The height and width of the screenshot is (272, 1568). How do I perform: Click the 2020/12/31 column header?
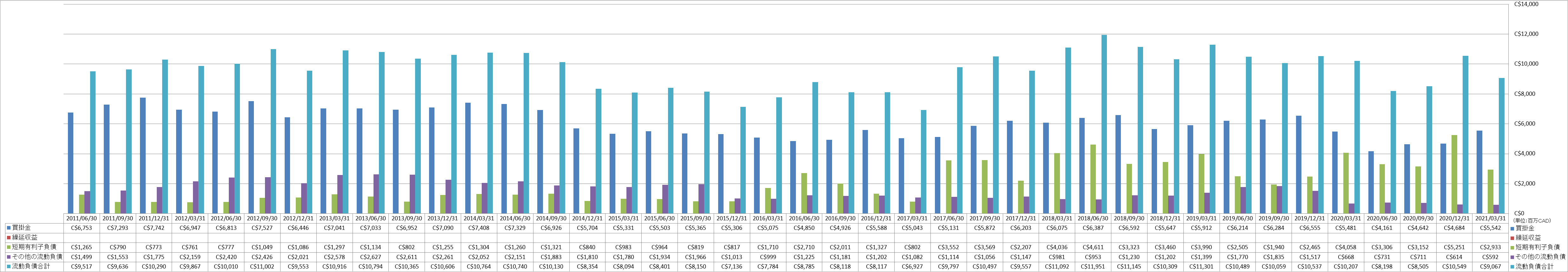[x=1454, y=218]
